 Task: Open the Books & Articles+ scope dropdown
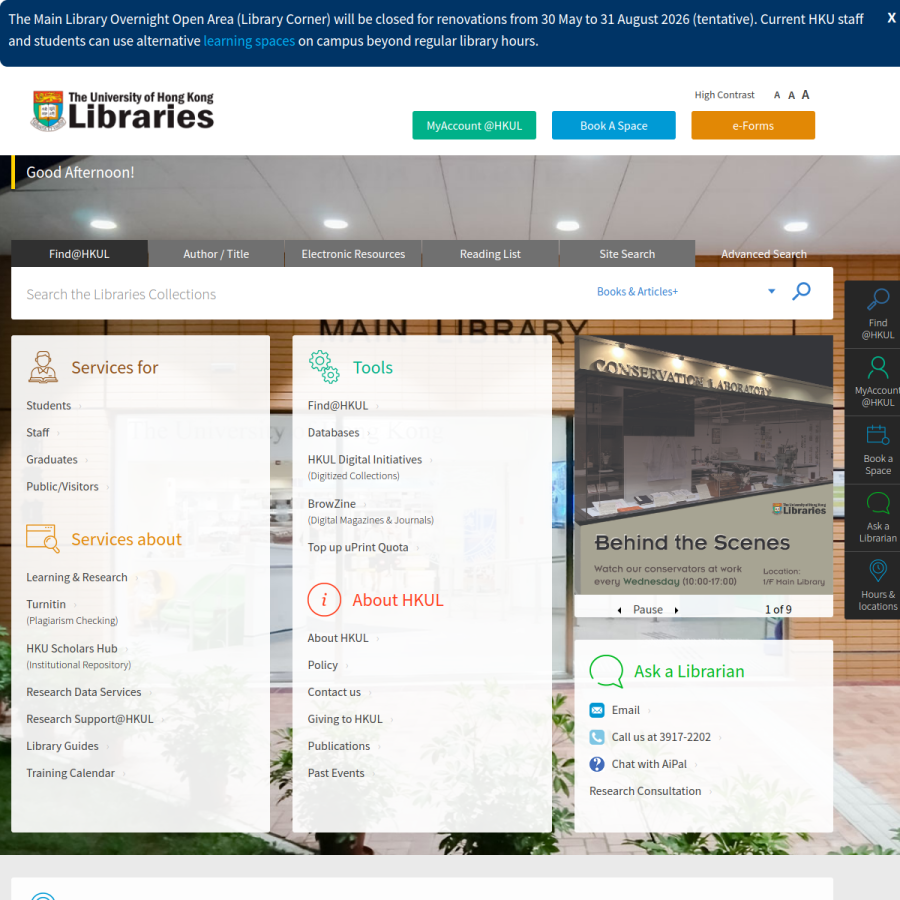coord(686,292)
